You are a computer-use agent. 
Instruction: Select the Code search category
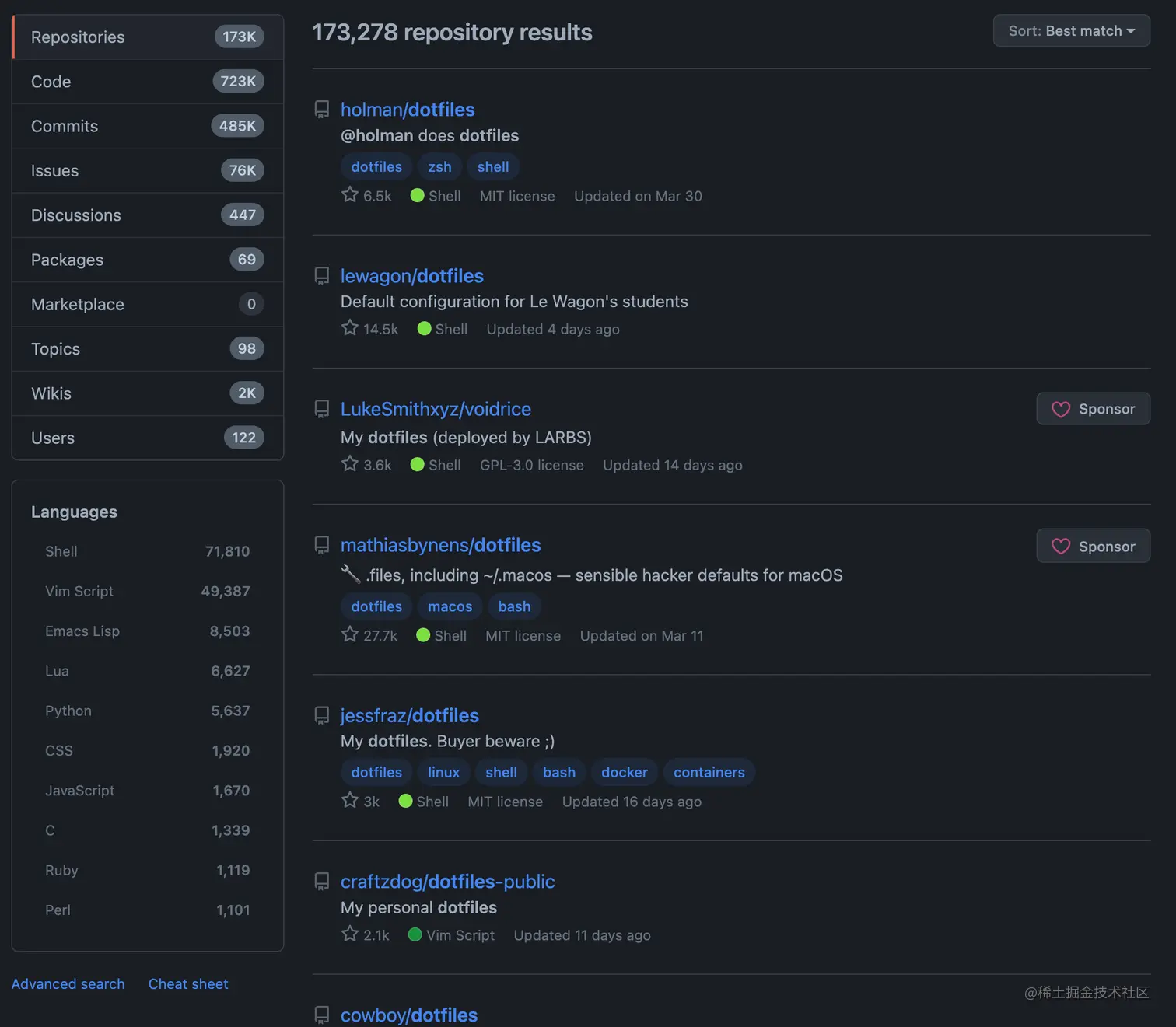click(x=148, y=82)
